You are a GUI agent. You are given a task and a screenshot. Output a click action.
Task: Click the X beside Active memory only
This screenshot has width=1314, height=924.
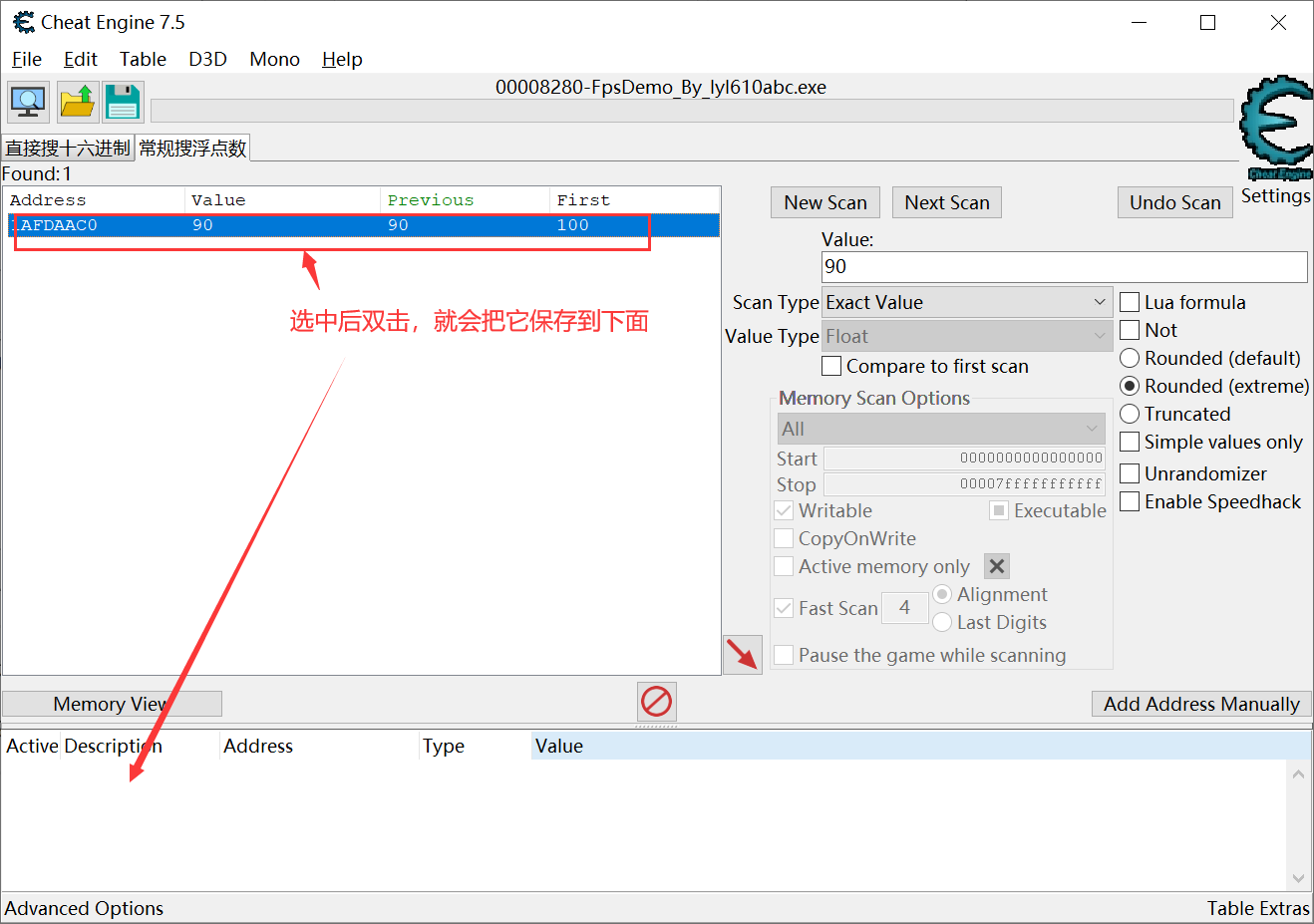(x=996, y=566)
